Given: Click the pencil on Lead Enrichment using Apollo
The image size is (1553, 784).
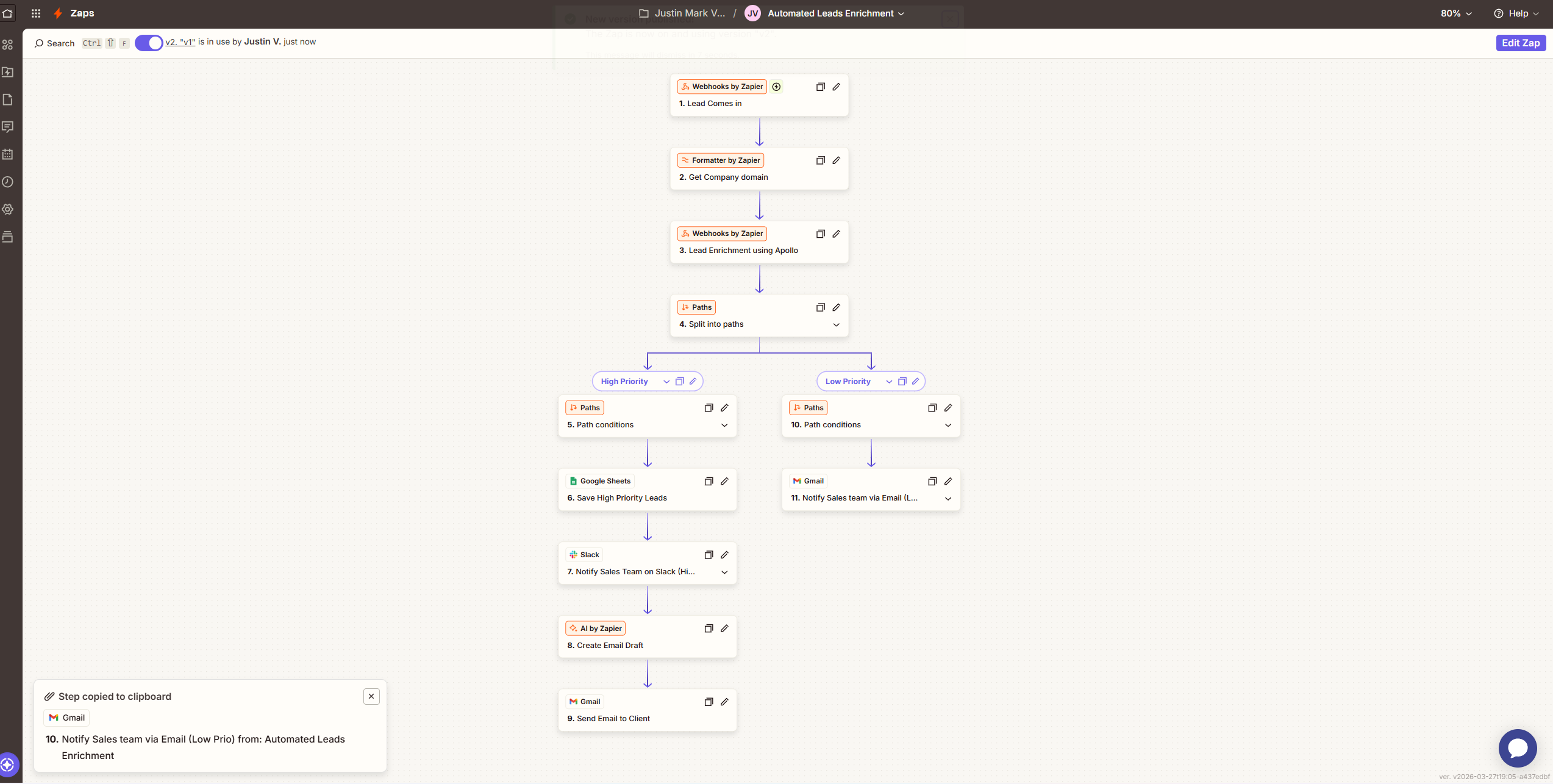Looking at the screenshot, I should (x=836, y=233).
